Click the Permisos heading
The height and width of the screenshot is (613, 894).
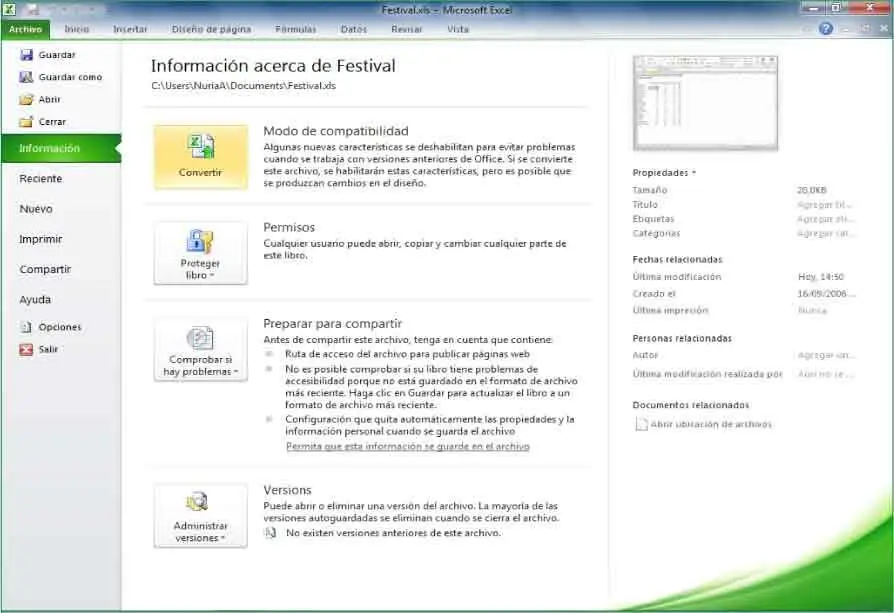(289, 227)
